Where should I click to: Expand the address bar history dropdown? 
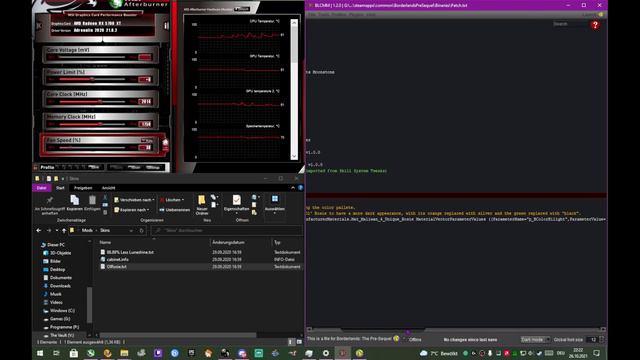(131, 231)
